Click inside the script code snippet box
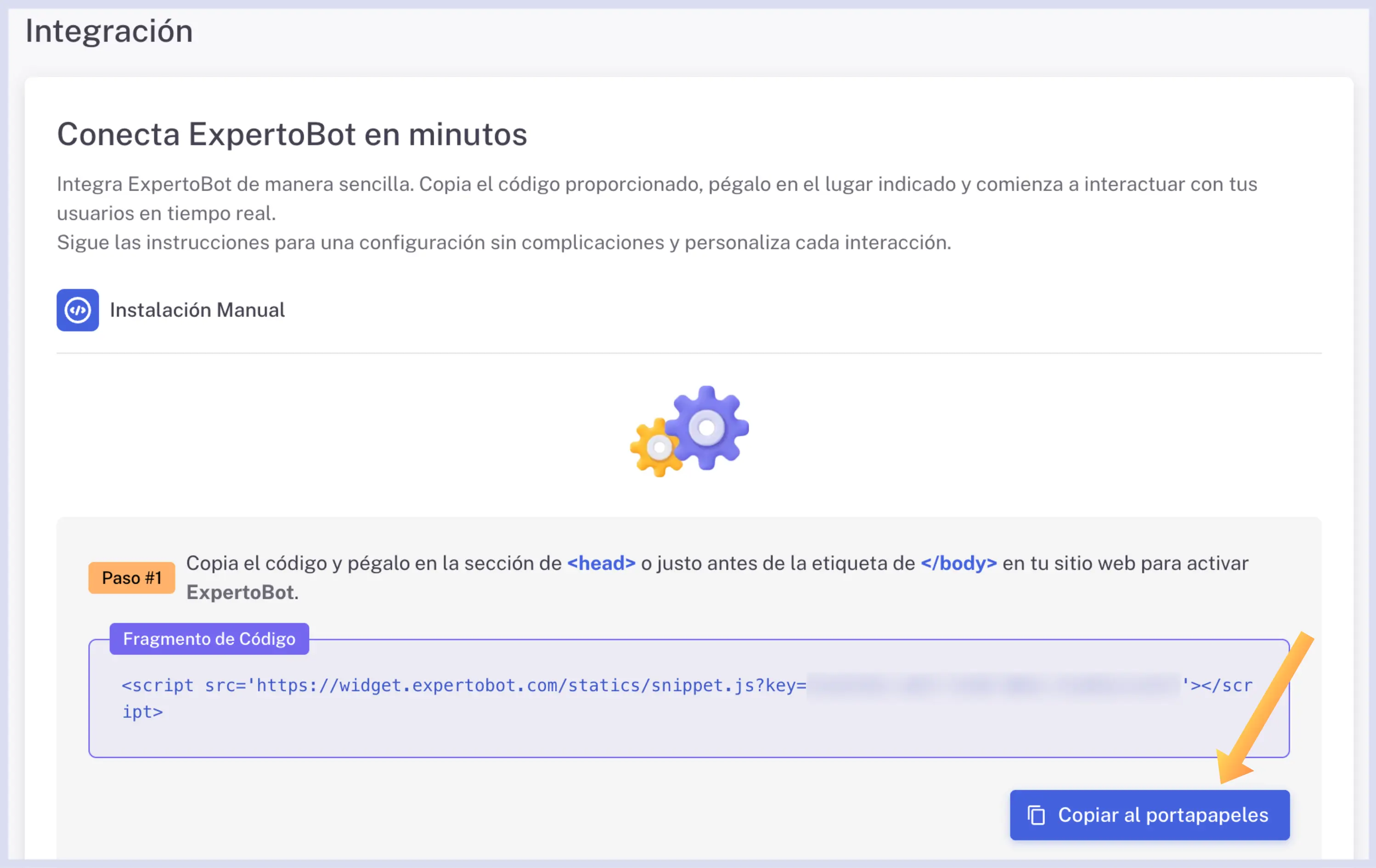Screen dimensions: 1376x868 coord(688,698)
